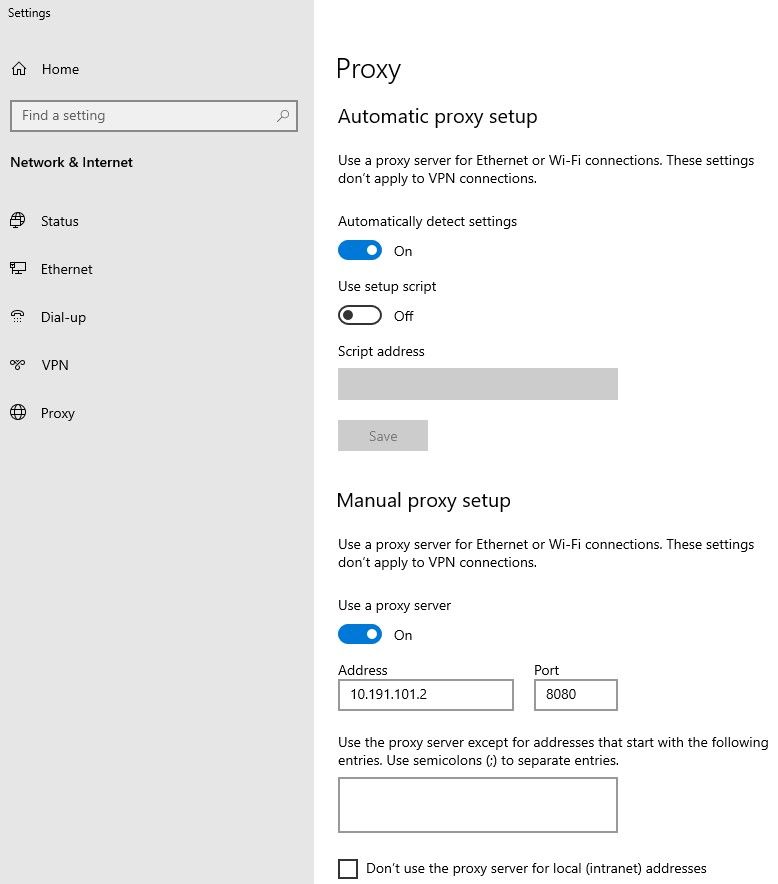Click the Dial-up icon
The image size is (778, 884).
17,317
